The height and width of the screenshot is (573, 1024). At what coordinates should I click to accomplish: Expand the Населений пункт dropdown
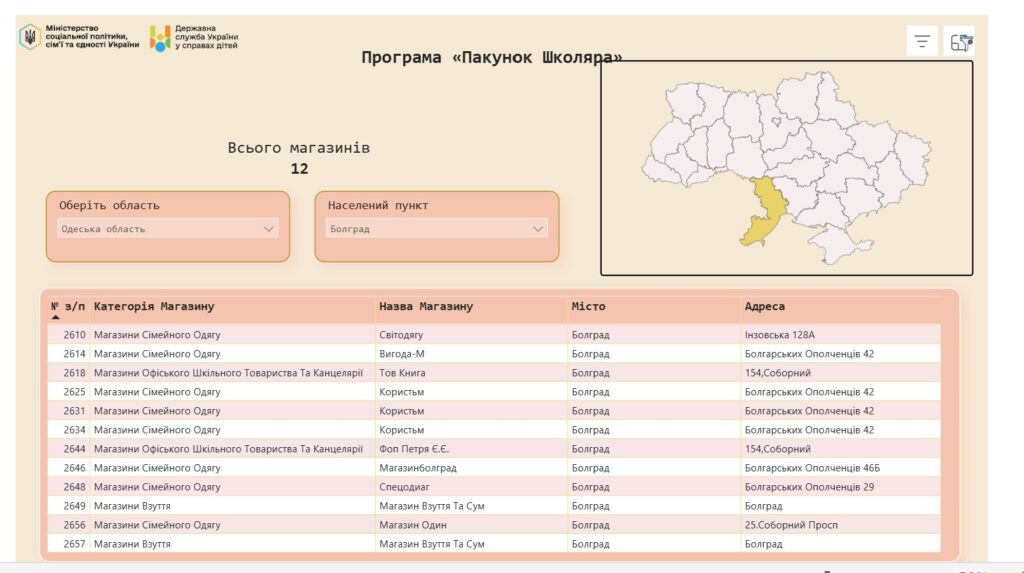[437, 229]
